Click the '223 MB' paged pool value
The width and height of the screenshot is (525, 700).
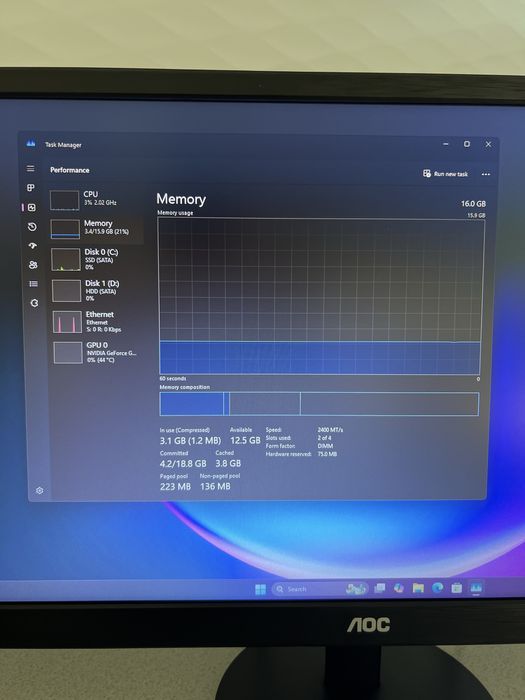click(175, 487)
